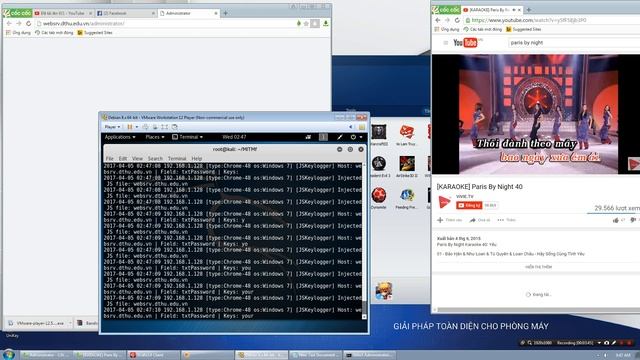
Task: Open Ứng dụng apps shortcut in left browser
Action: tap(18, 33)
